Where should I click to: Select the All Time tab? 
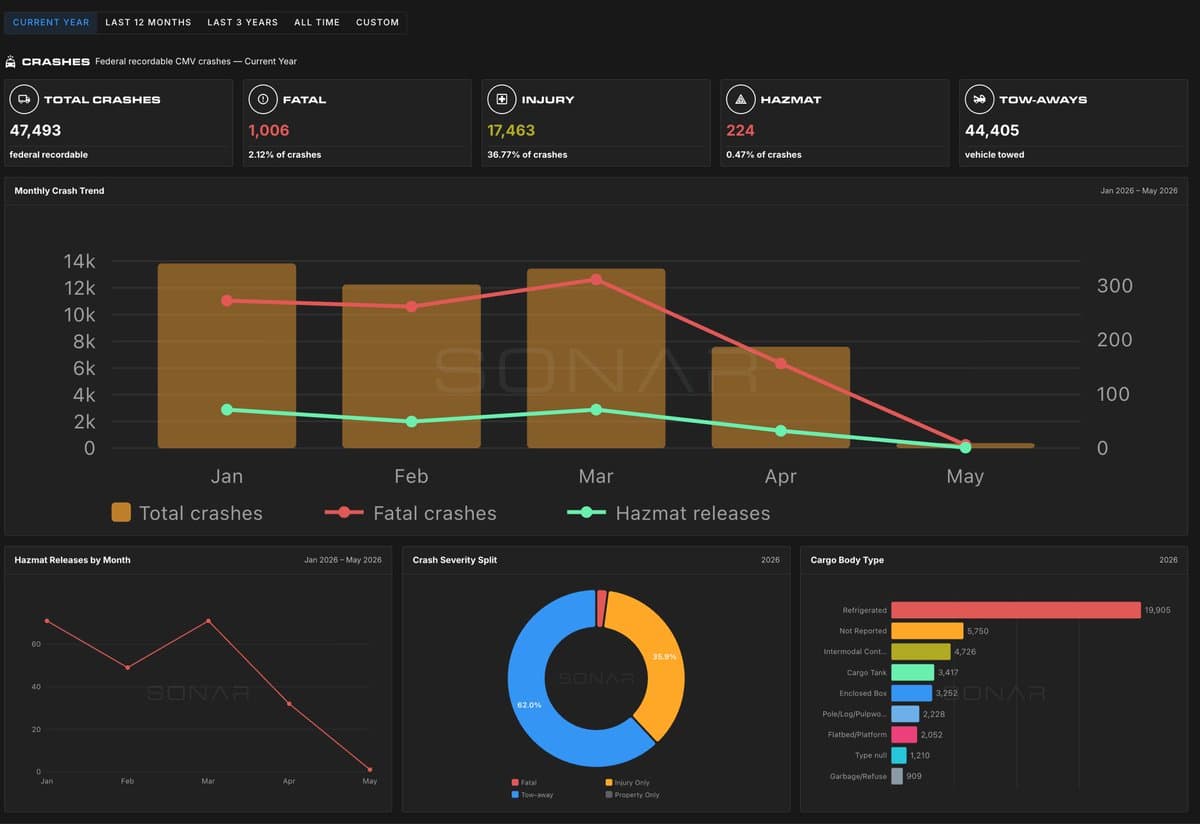coord(317,22)
